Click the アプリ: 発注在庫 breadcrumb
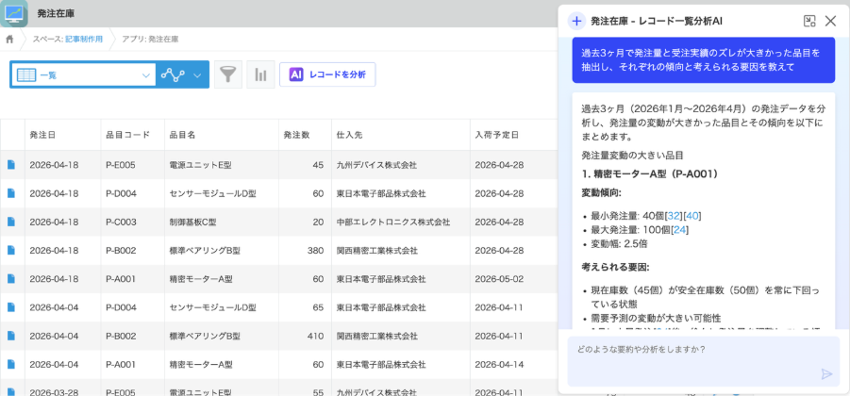The height and width of the screenshot is (396, 850). [150, 39]
